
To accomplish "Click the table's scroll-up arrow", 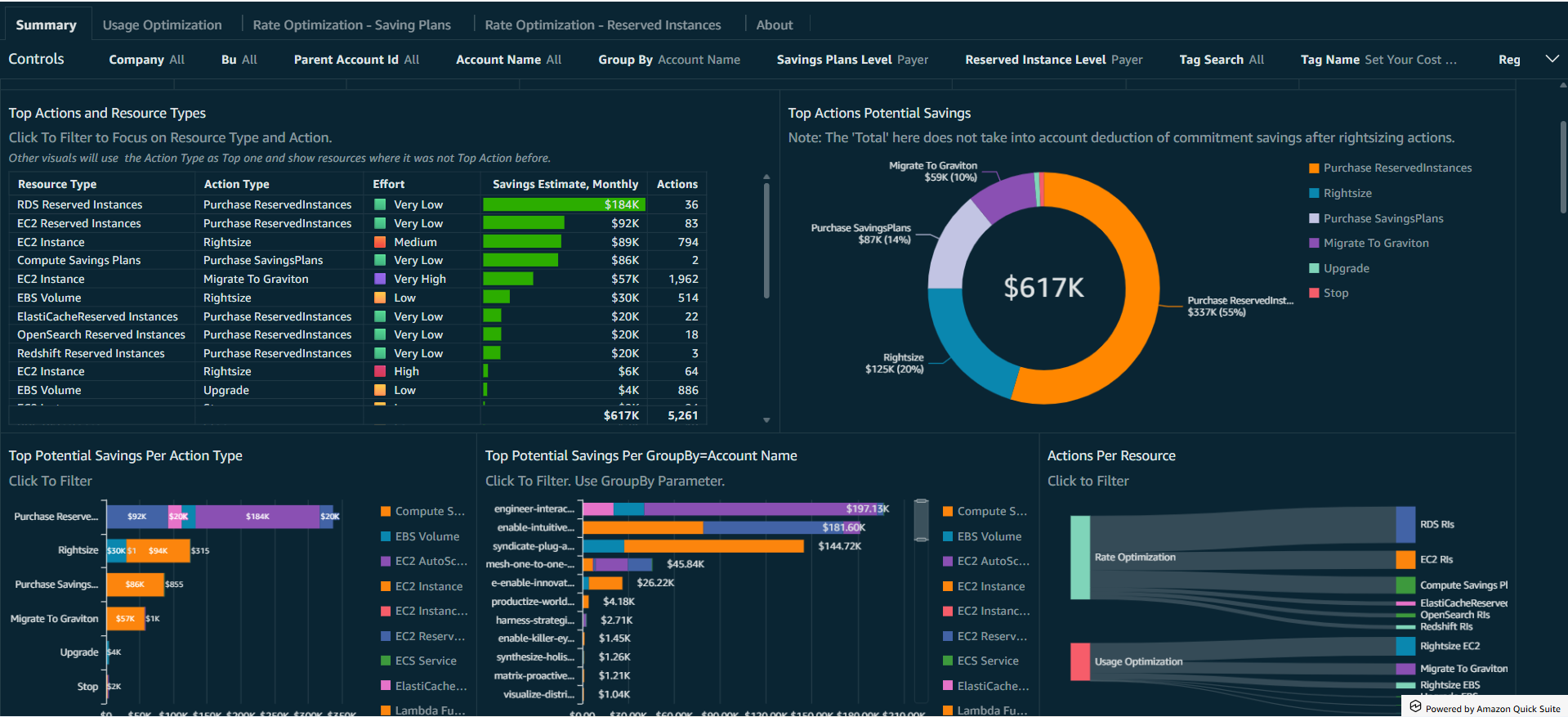I will (x=766, y=177).
